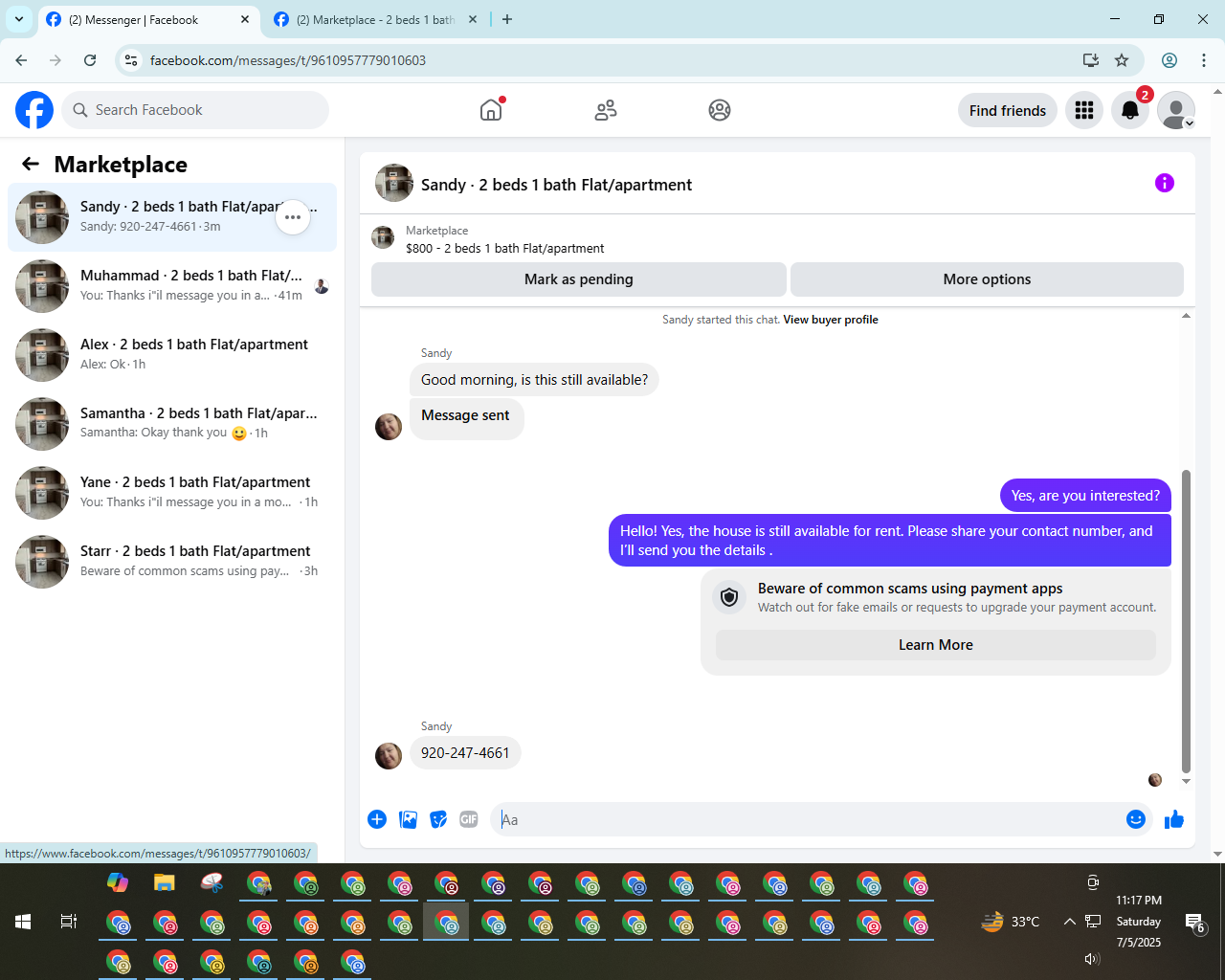Viewport: 1225px width, 980px height.
Task: Go back in browser history
Action: 21,60
